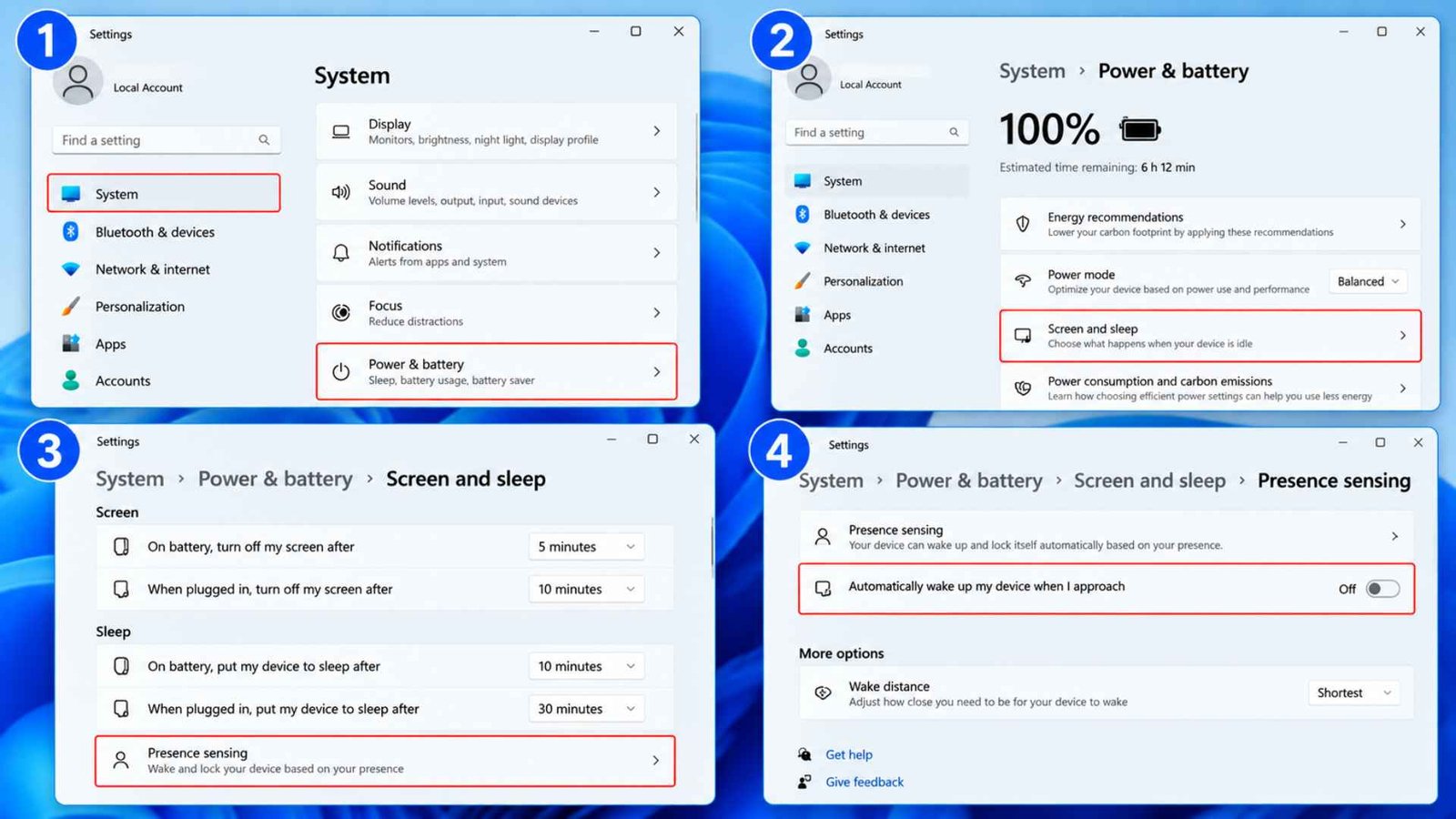Open On battery sleep after 10 minutes dropdown

point(586,666)
